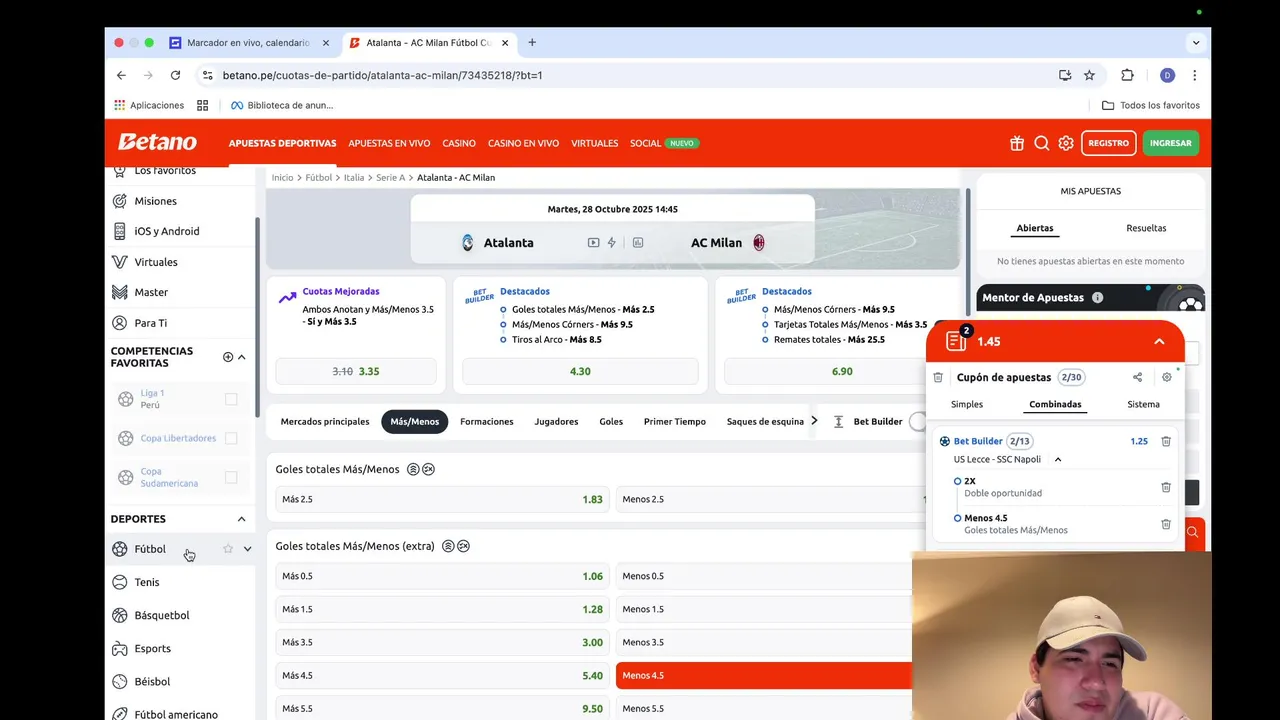Click lightning bolt icon in match header
This screenshot has width=1280, height=720.
point(612,242)
